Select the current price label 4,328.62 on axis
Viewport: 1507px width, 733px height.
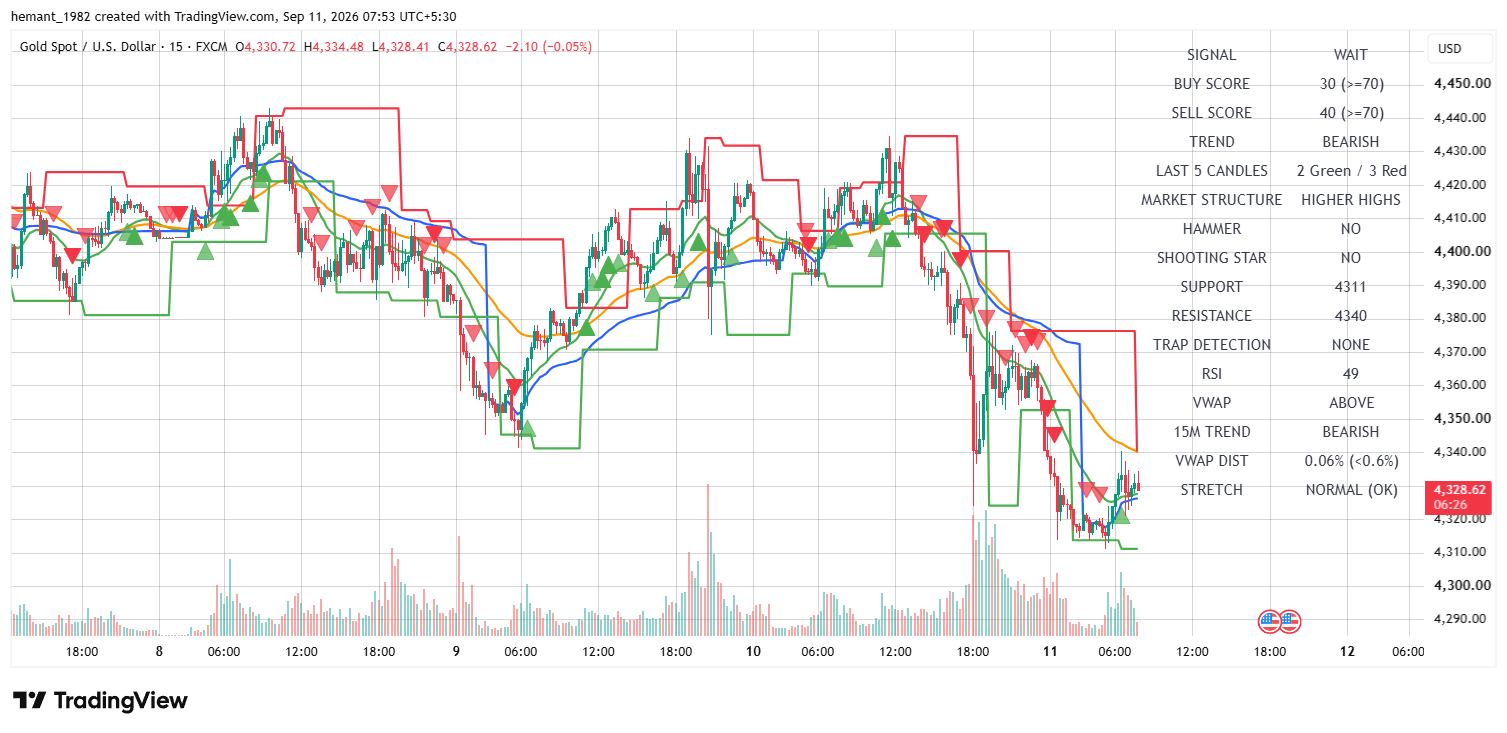click(x=1461, y=490)
